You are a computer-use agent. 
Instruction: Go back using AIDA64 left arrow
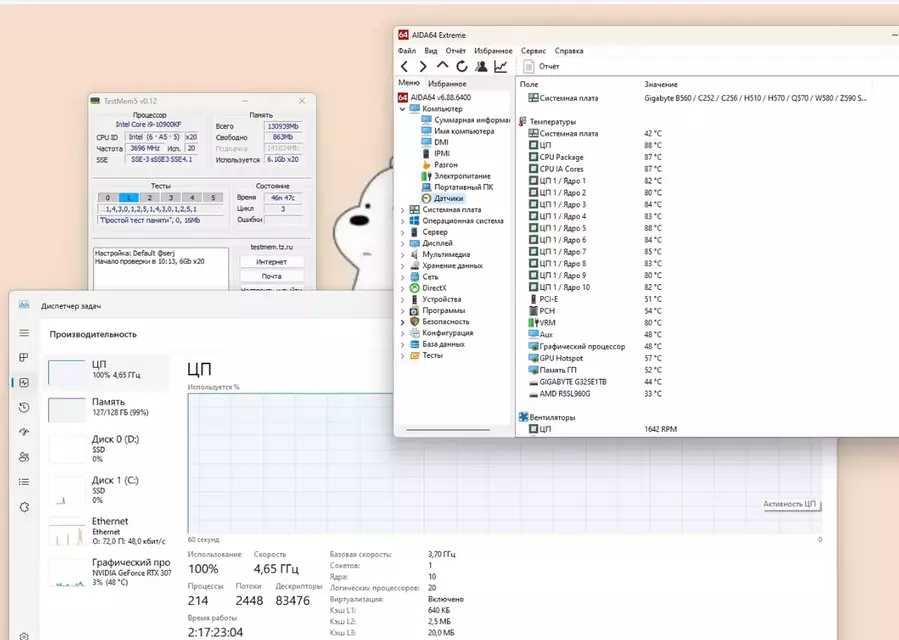405,67
